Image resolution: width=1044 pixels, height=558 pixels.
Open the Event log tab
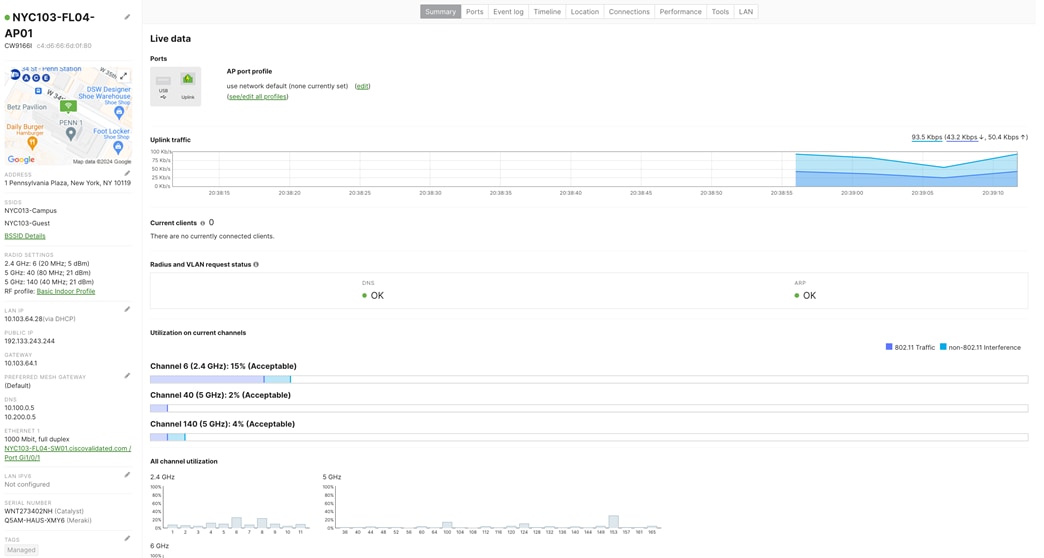pos(508,12)
